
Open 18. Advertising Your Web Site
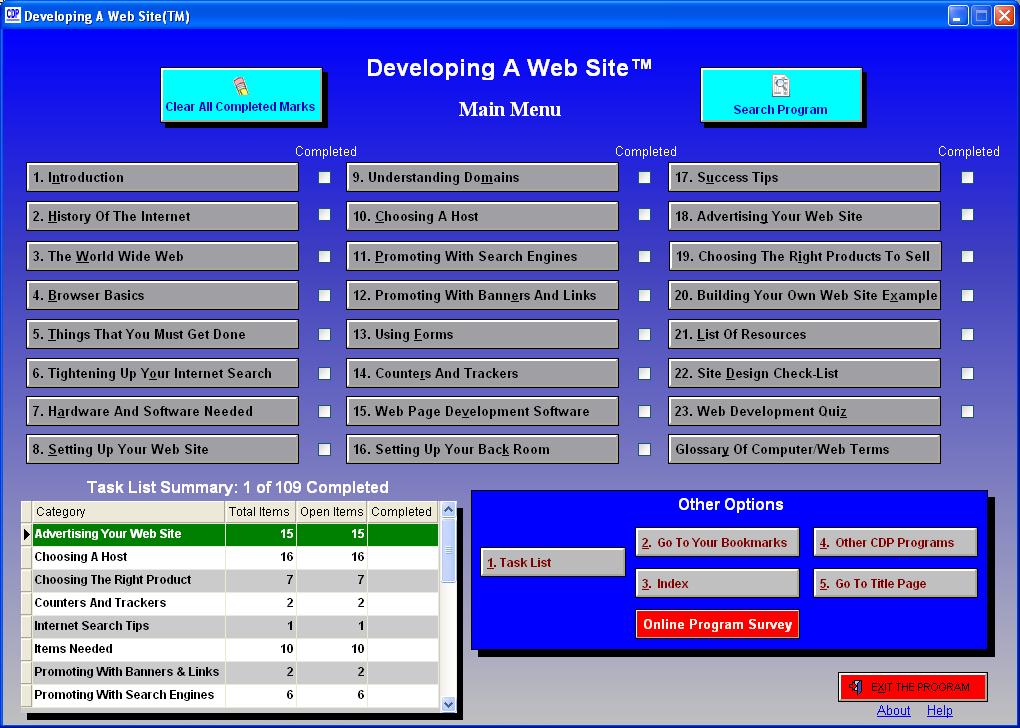(x=805, y=216)
